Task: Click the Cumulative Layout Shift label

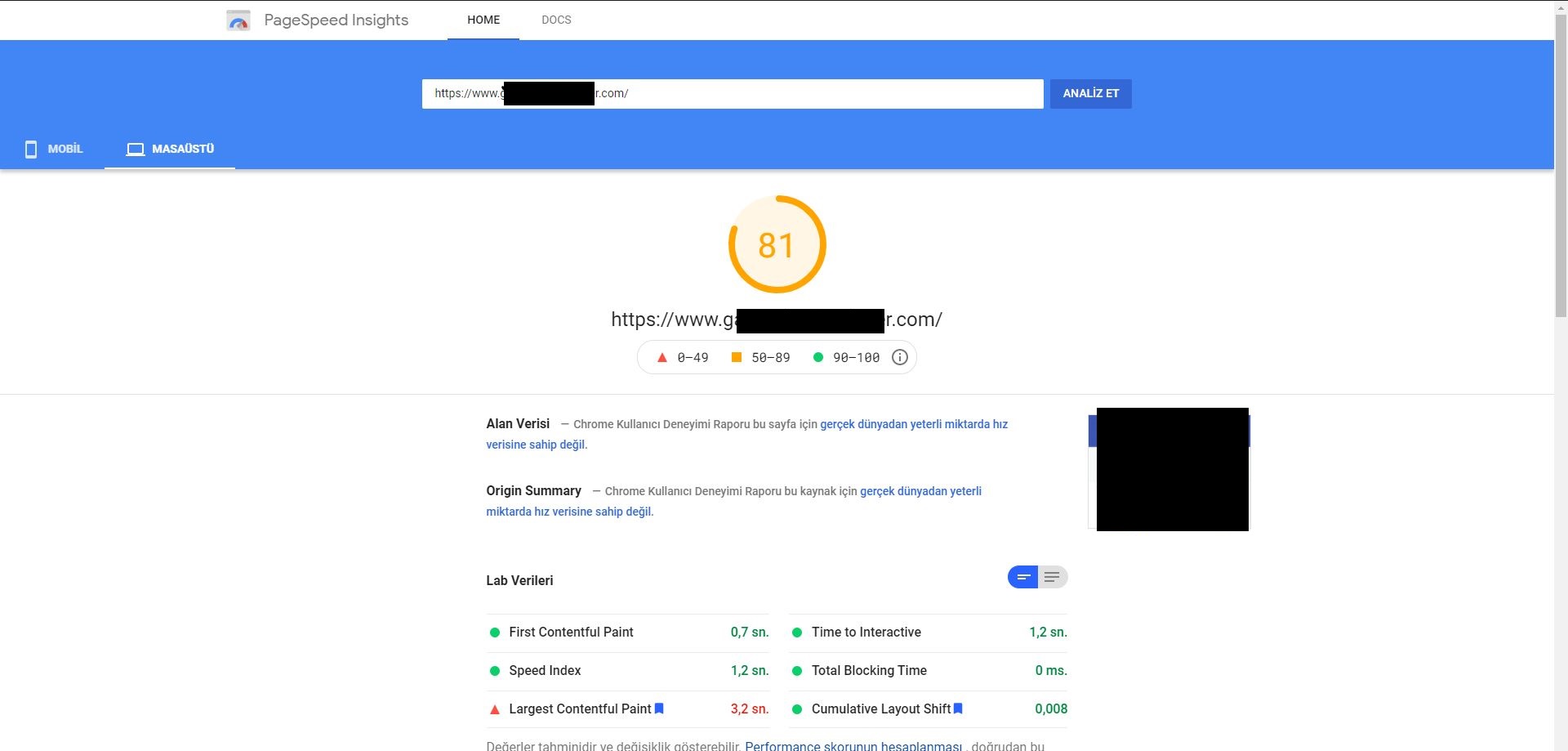Action: pyautogui.click(x=881, y=709)
